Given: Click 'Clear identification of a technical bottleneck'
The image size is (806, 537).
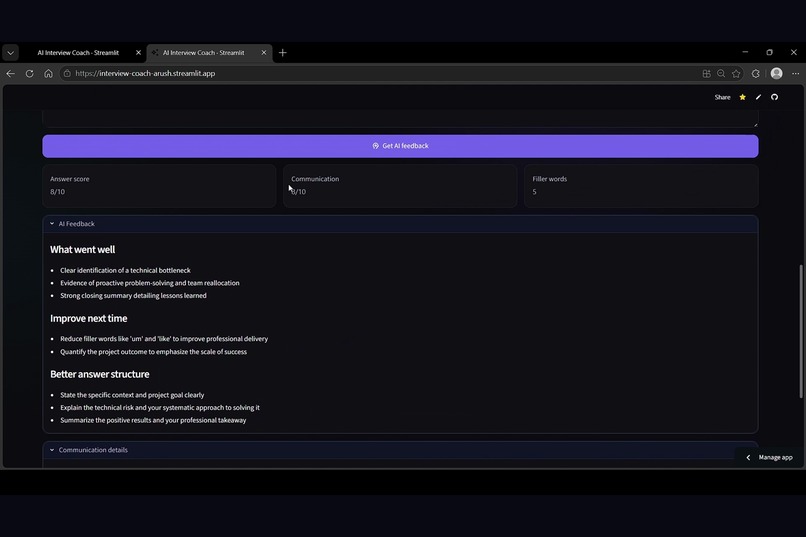Looking at the screenshot, I should (x=125, y=270).
